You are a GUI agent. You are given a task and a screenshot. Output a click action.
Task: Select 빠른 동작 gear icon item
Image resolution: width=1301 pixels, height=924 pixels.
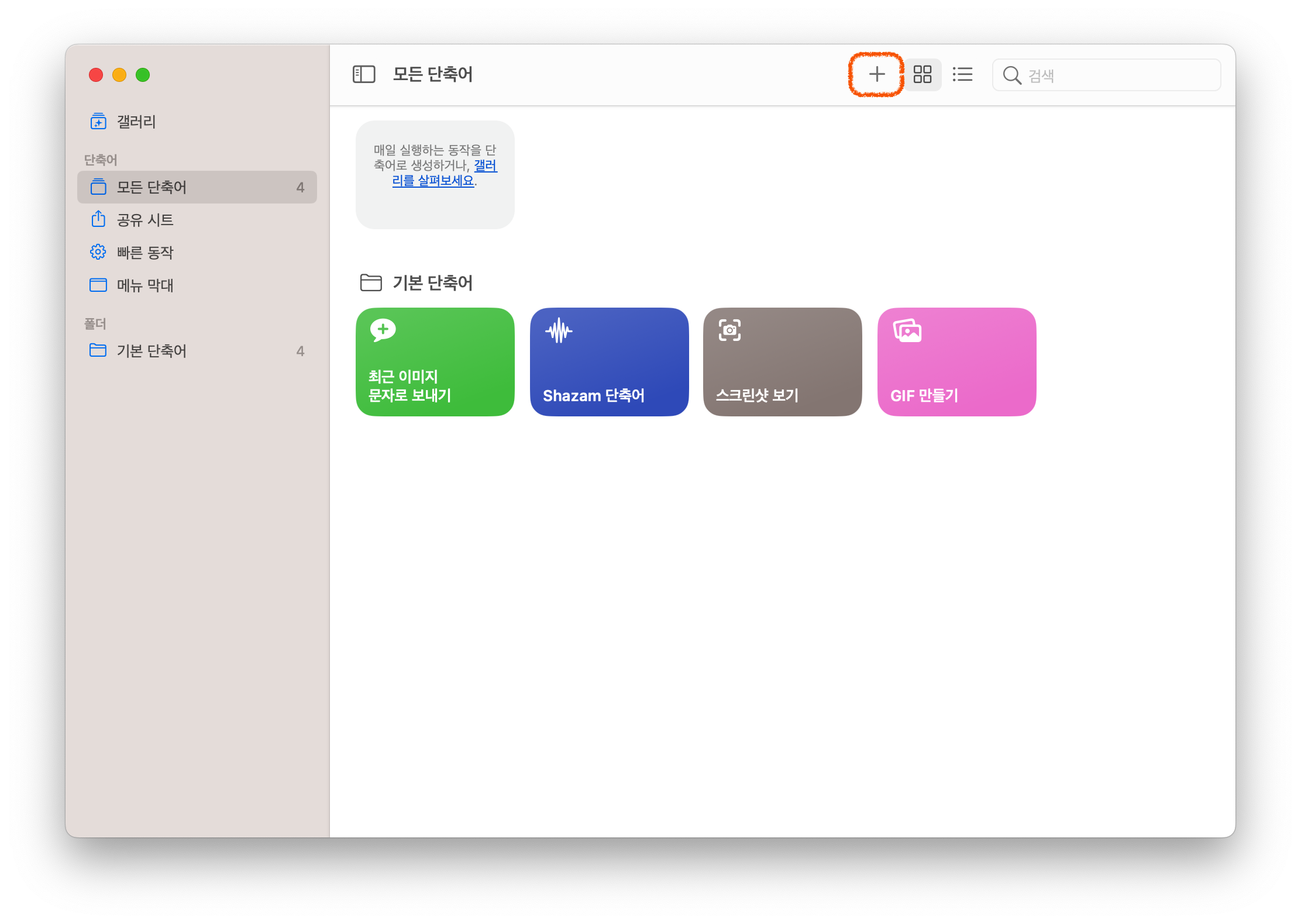point(145,253)
